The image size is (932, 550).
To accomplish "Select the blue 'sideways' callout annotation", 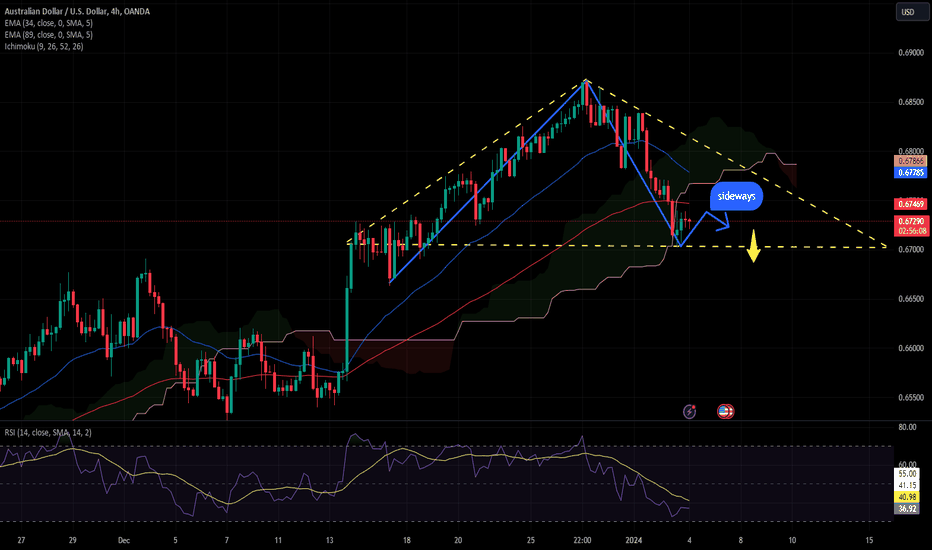I will pos(736,196).
